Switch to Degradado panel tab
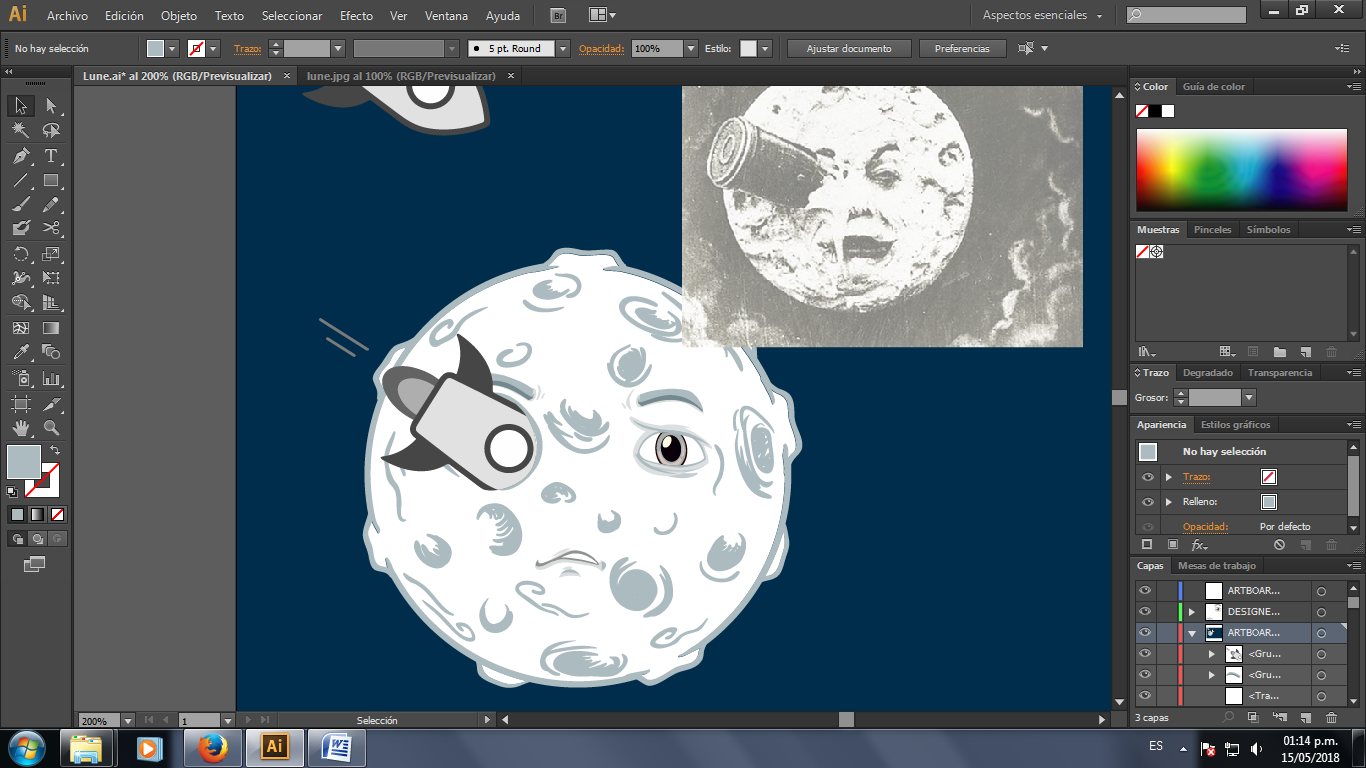 pos(1208,372)
